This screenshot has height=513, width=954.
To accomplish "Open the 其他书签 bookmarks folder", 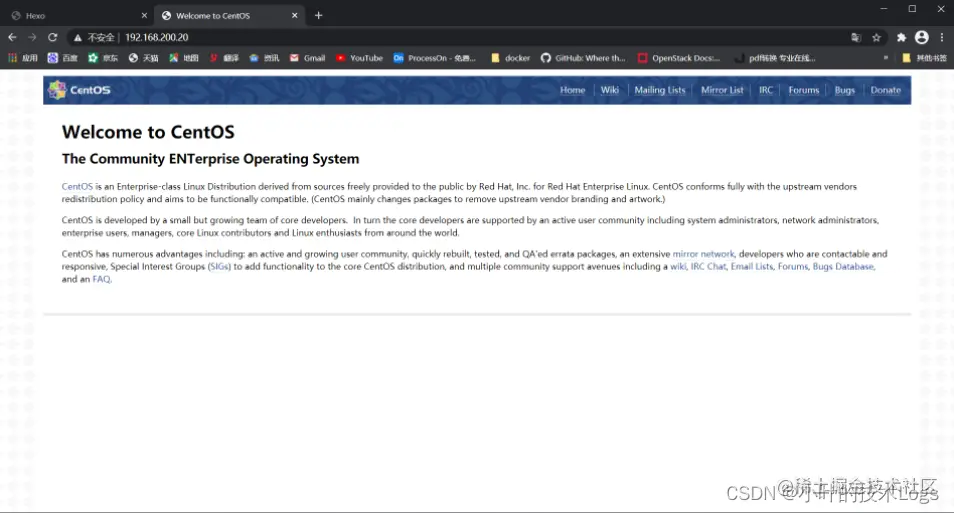I will tap(924, 58).
